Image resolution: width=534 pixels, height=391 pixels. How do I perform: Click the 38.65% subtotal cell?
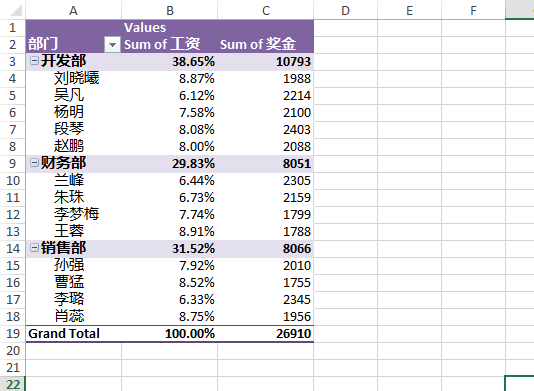(170, 61)
